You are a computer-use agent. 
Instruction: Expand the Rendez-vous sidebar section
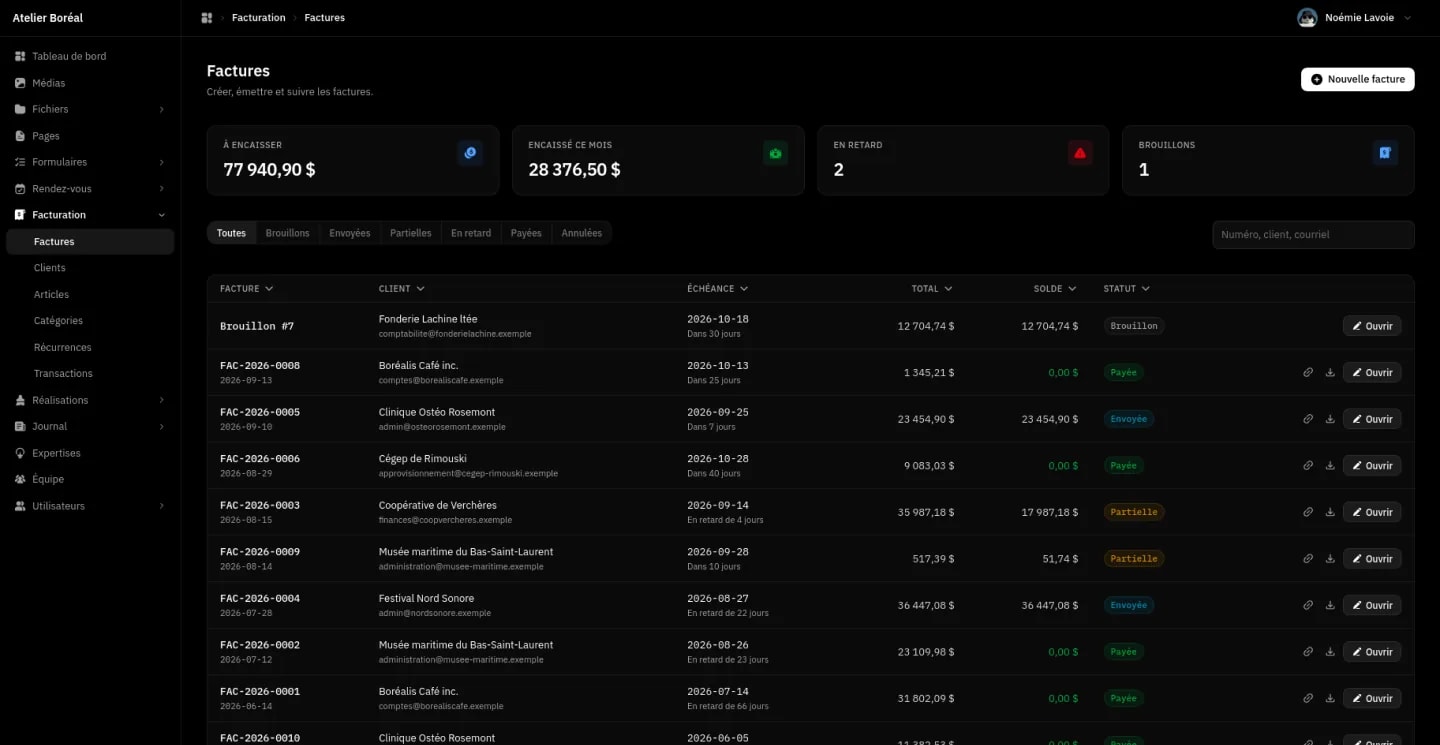pyautogui.click(x=162, y=189)
